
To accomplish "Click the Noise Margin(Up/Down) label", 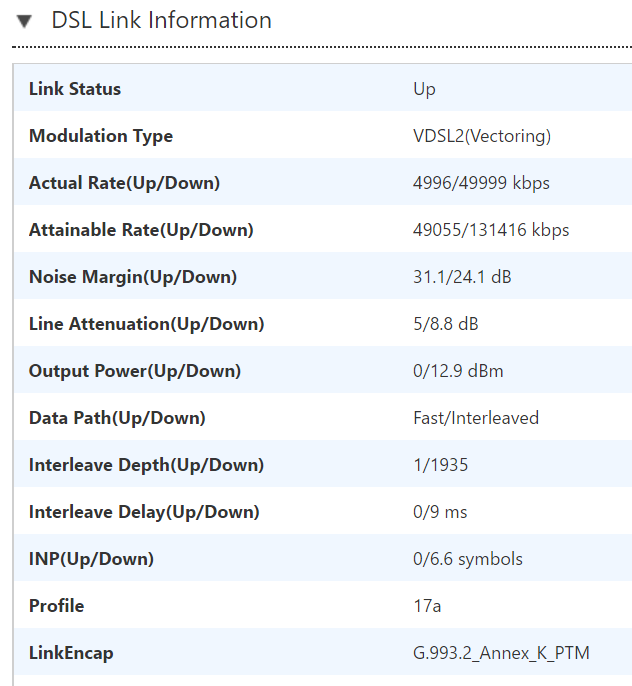I will tap(133, 277).
